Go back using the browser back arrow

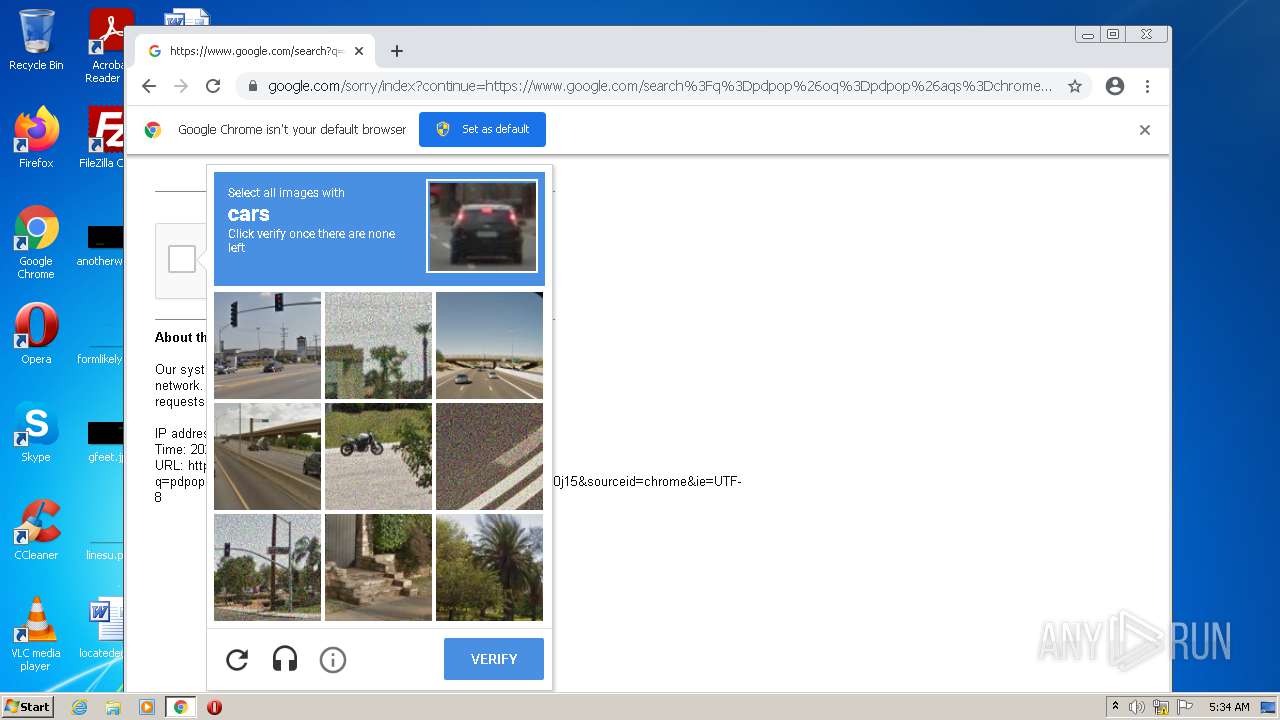click(x=149, y=86)
